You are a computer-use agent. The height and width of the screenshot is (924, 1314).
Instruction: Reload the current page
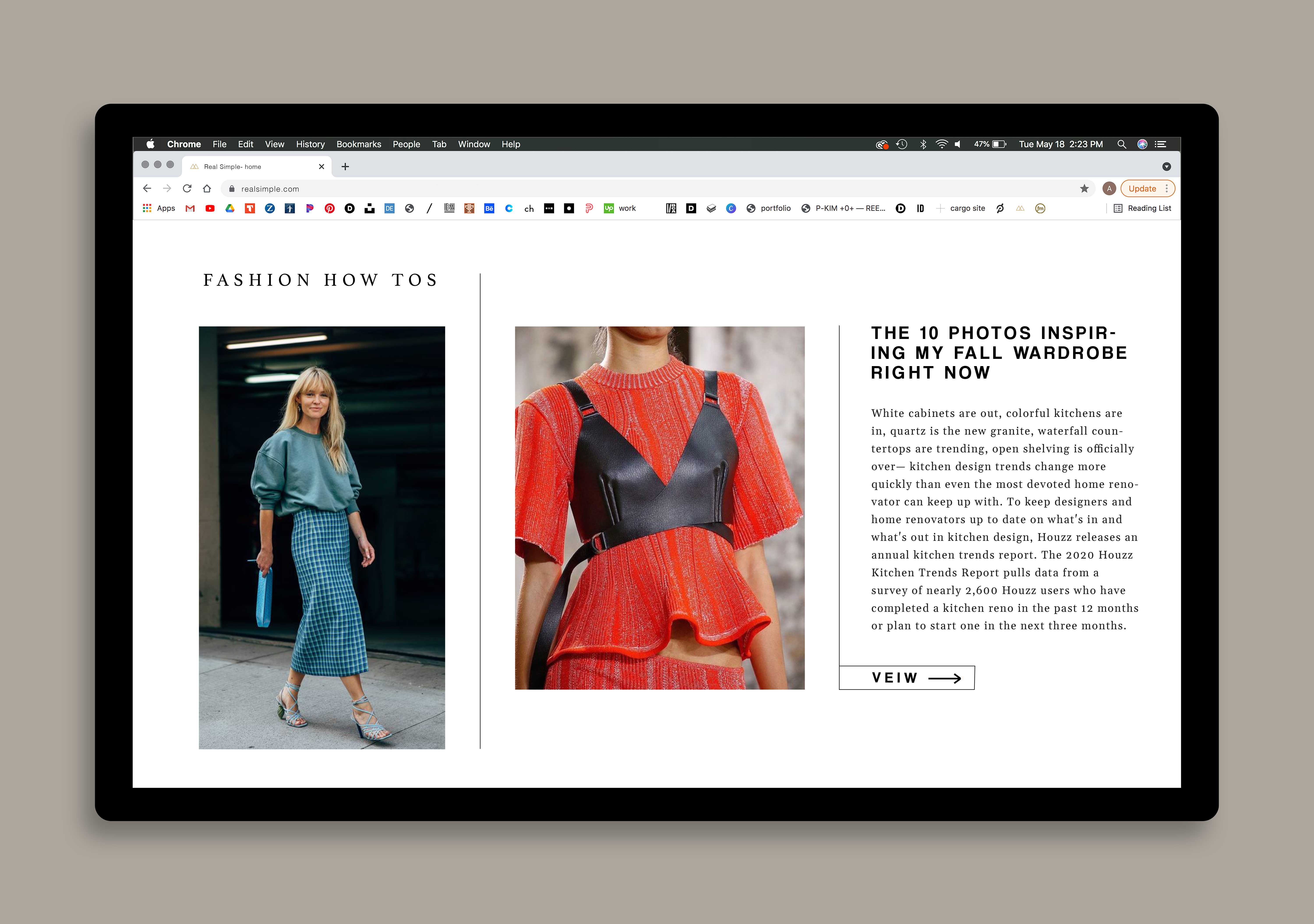tap(187, 188)
